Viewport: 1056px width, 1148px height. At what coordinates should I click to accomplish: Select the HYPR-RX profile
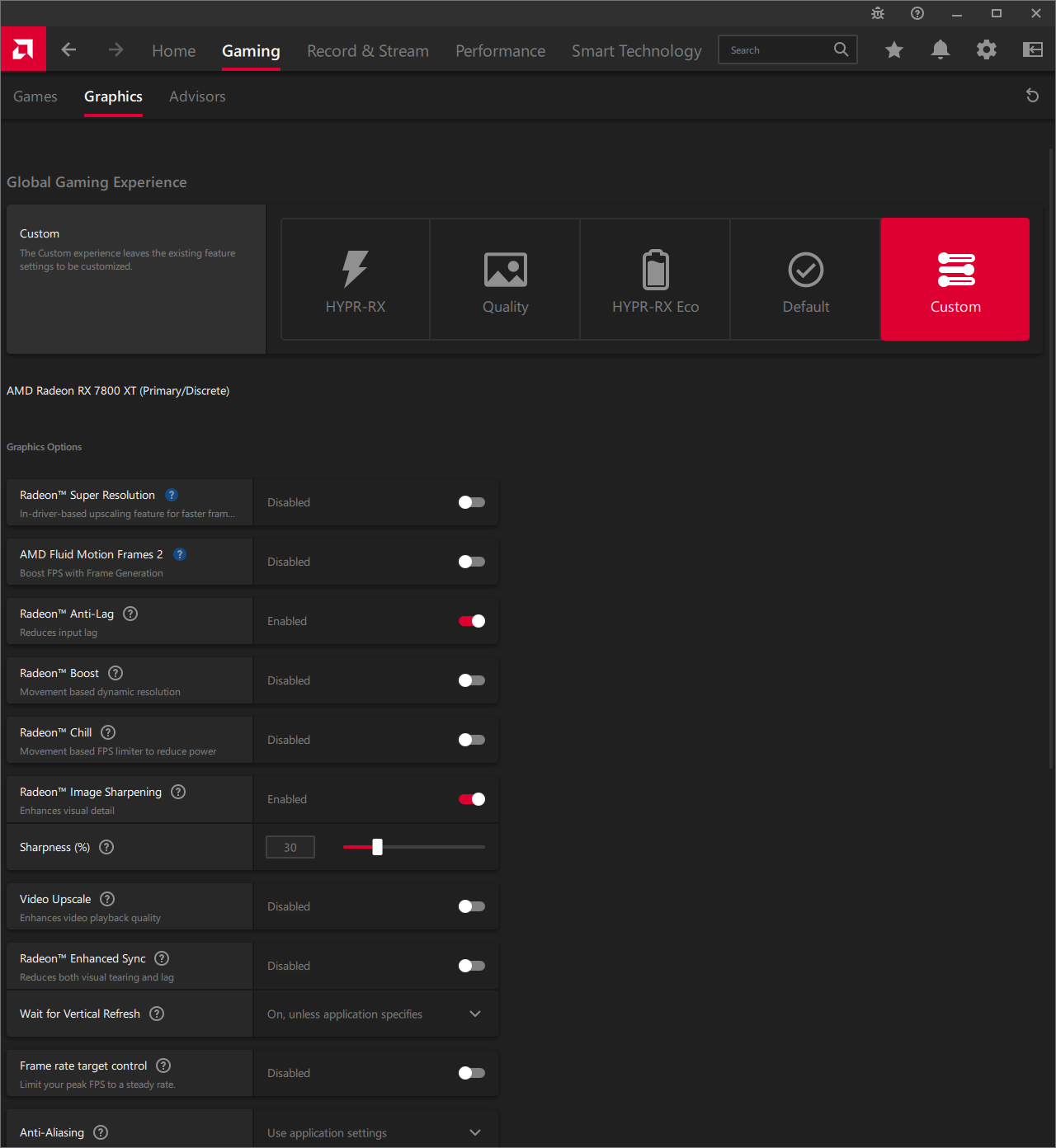tap(356, 279)
